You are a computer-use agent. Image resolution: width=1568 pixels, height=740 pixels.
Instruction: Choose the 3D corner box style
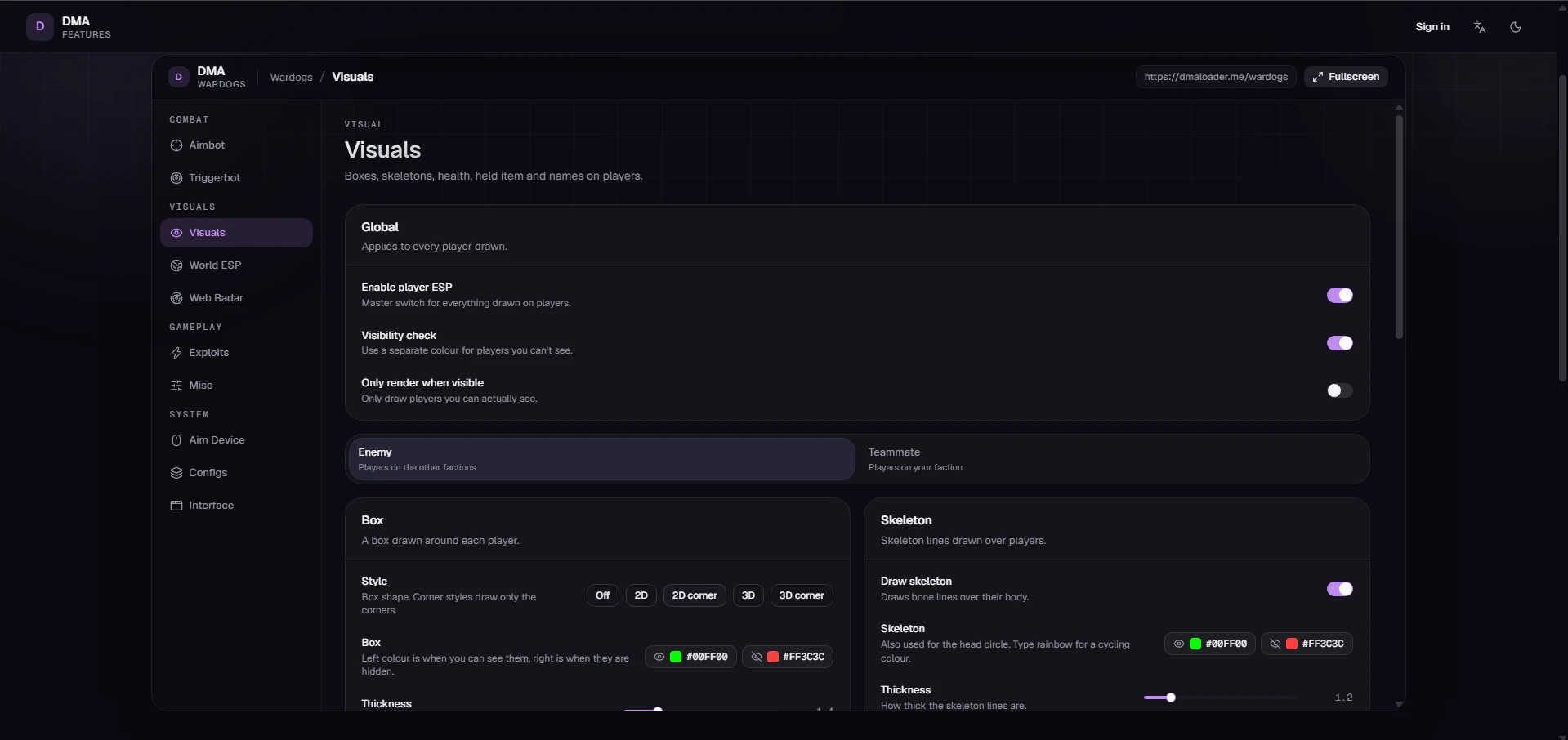802,595
